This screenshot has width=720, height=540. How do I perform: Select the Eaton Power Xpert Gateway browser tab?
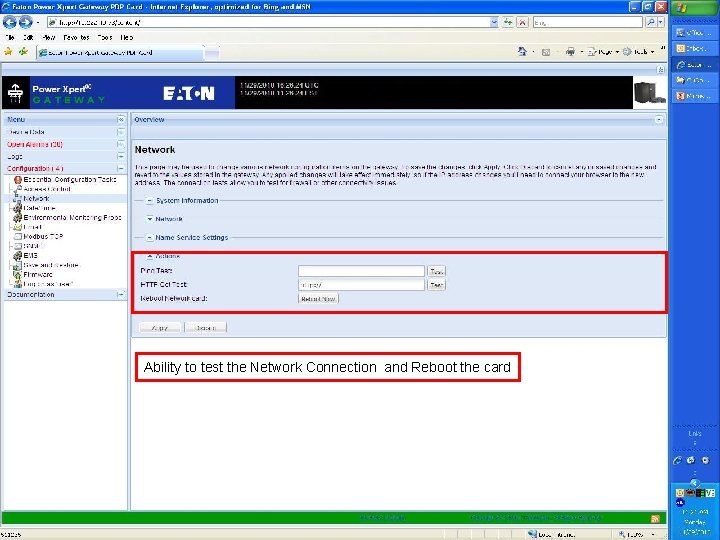coord(119,52)
